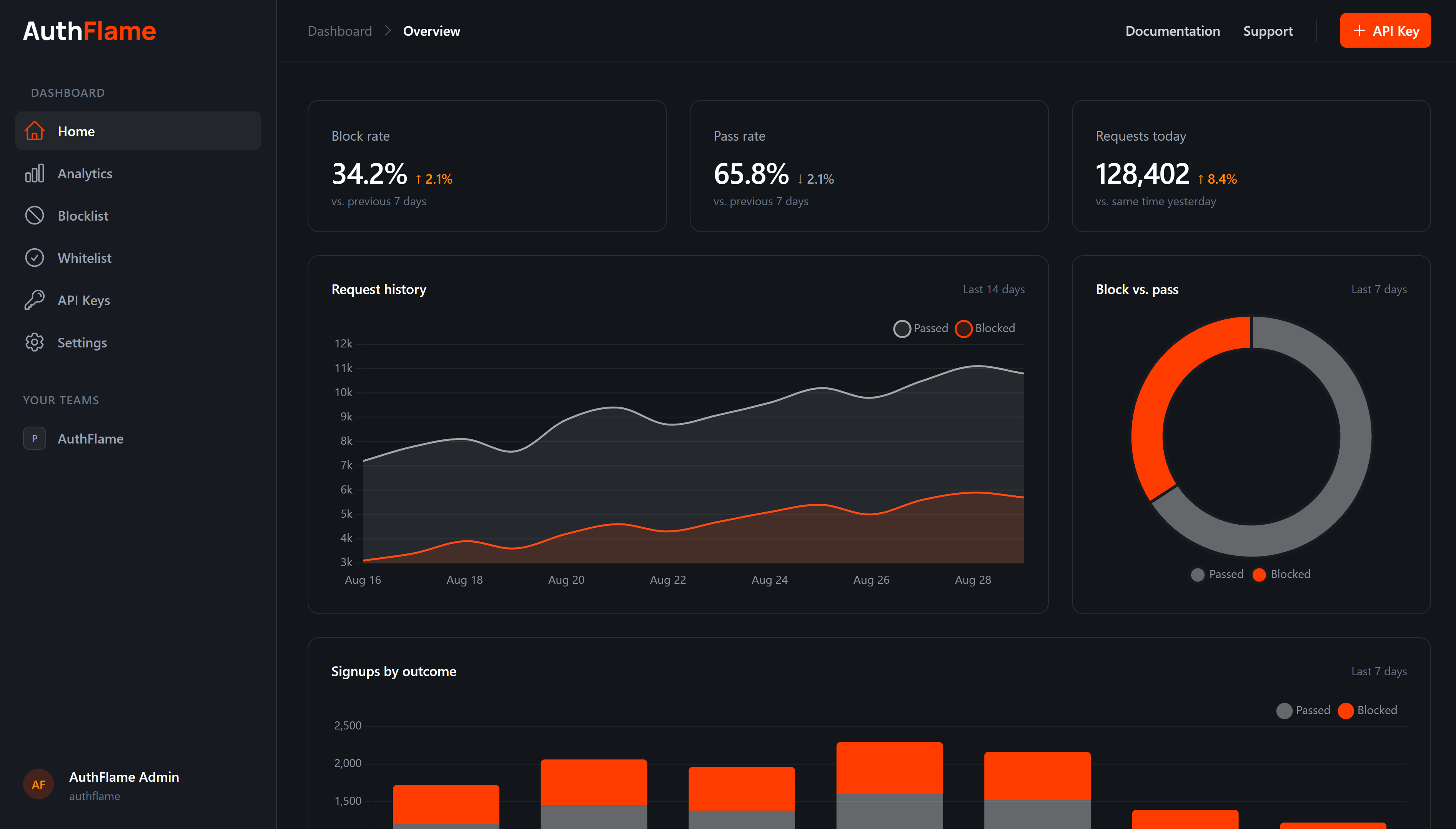Viewport: 1456px width, 829px height.
Task: Click the Aug 22 axis label
Action: point(667,580)
